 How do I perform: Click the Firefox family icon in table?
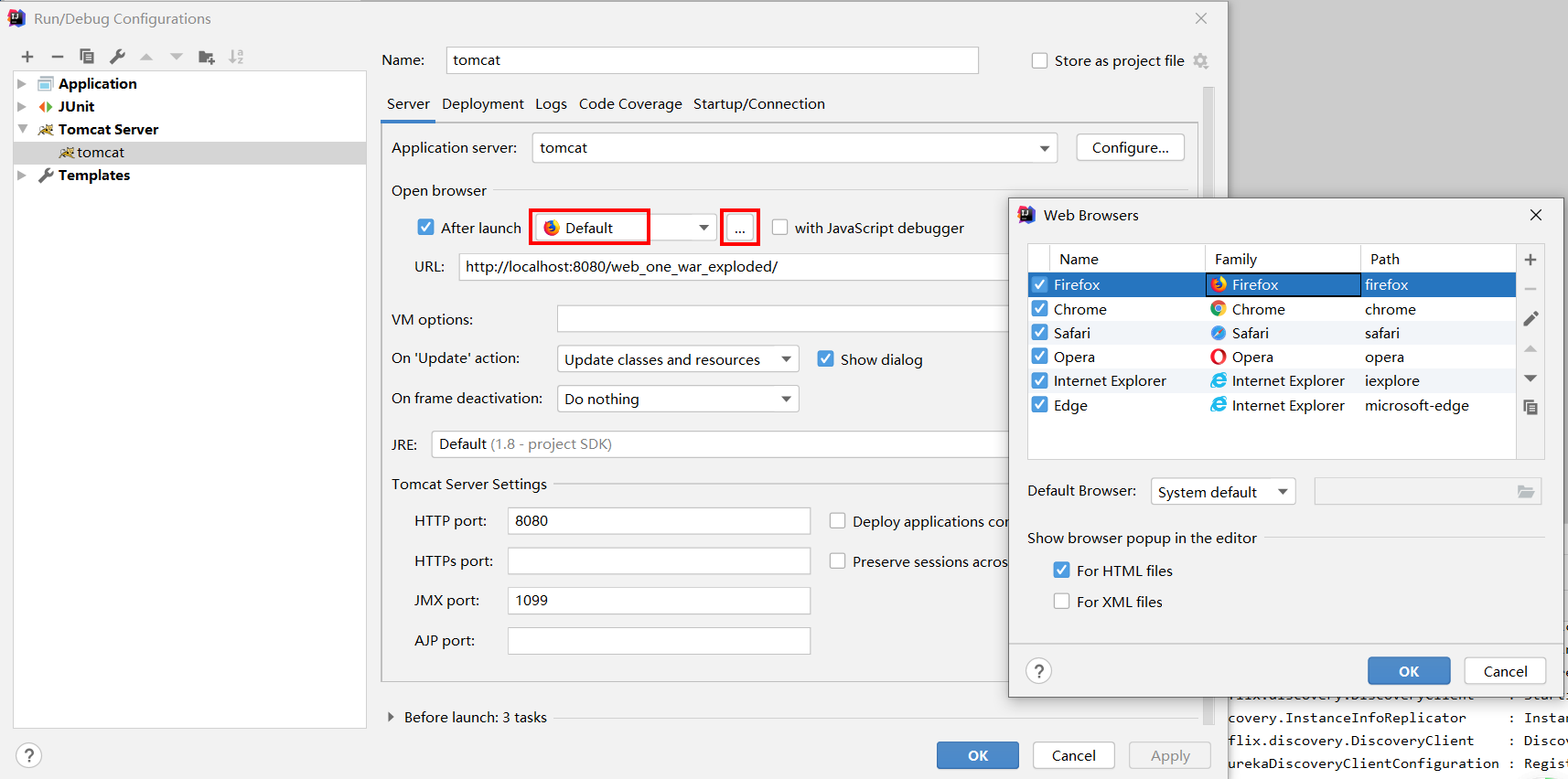tap(1219, 284)
